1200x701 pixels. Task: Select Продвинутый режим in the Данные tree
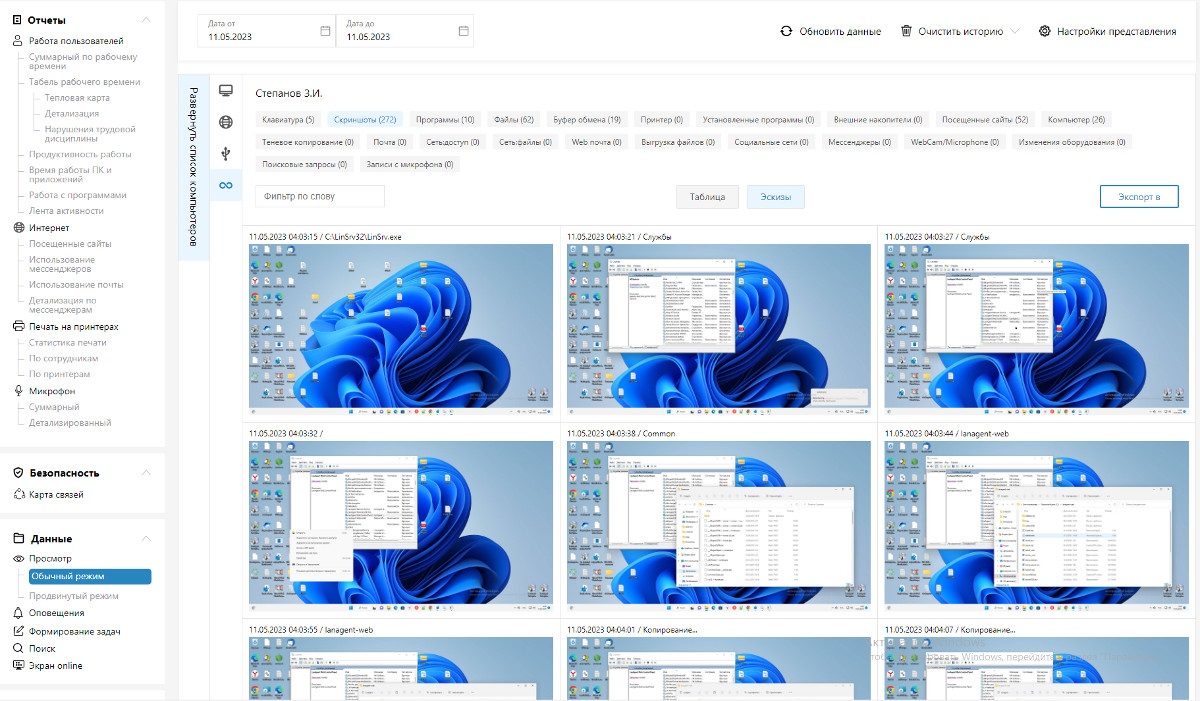(74, 596)
